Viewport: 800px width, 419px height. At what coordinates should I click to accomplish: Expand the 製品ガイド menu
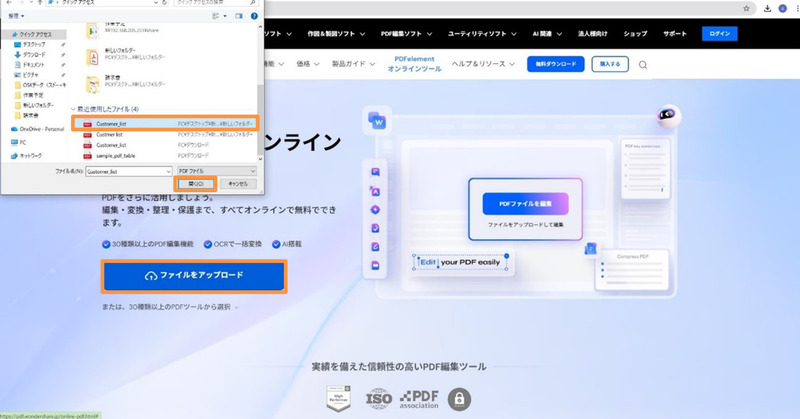point(353,64)
